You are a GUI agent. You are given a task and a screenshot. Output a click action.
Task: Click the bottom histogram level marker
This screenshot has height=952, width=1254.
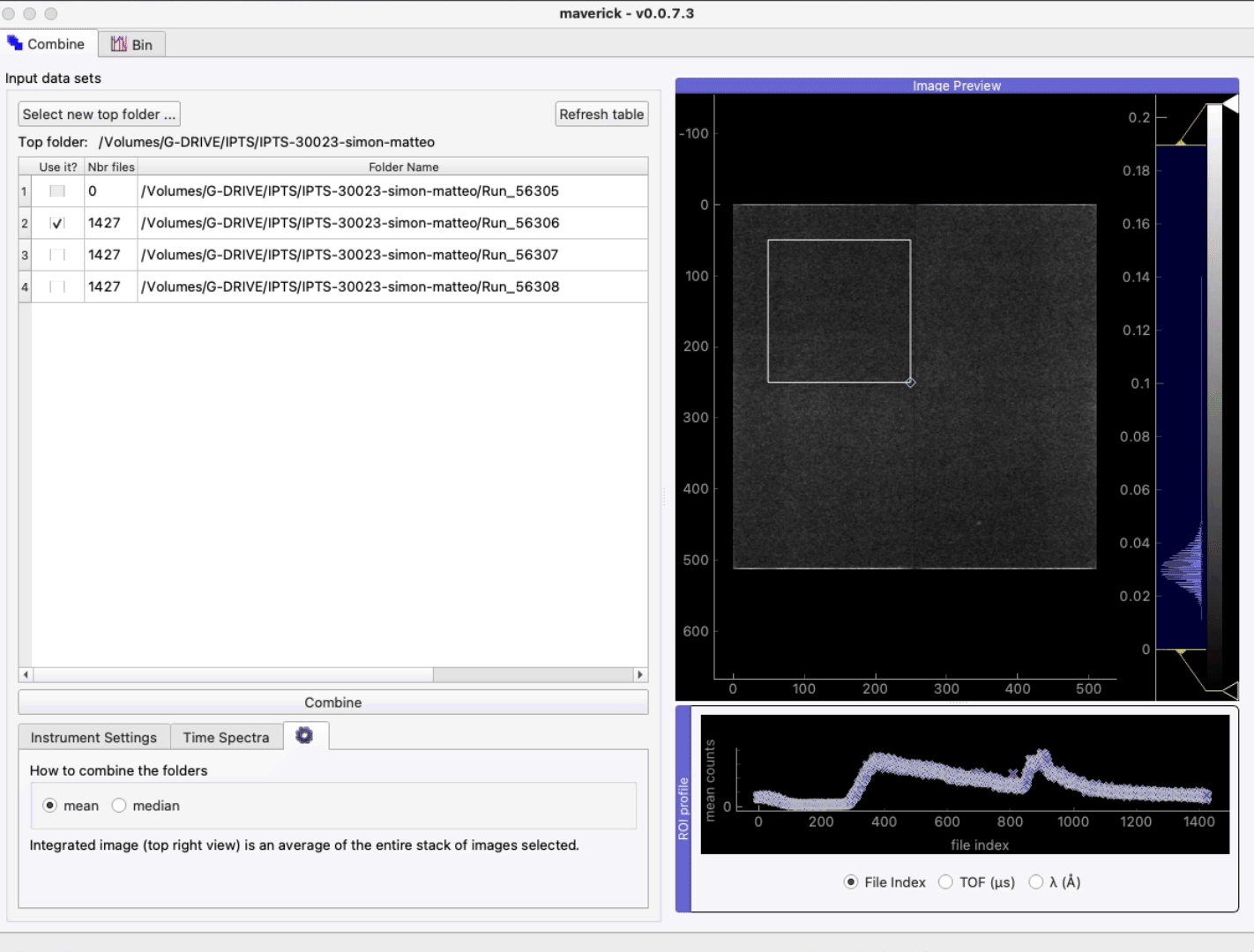click(x=1181, y=651)
